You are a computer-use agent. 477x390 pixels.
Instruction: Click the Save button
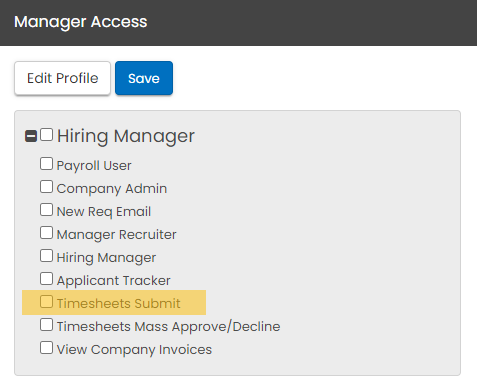coord(144,78)
